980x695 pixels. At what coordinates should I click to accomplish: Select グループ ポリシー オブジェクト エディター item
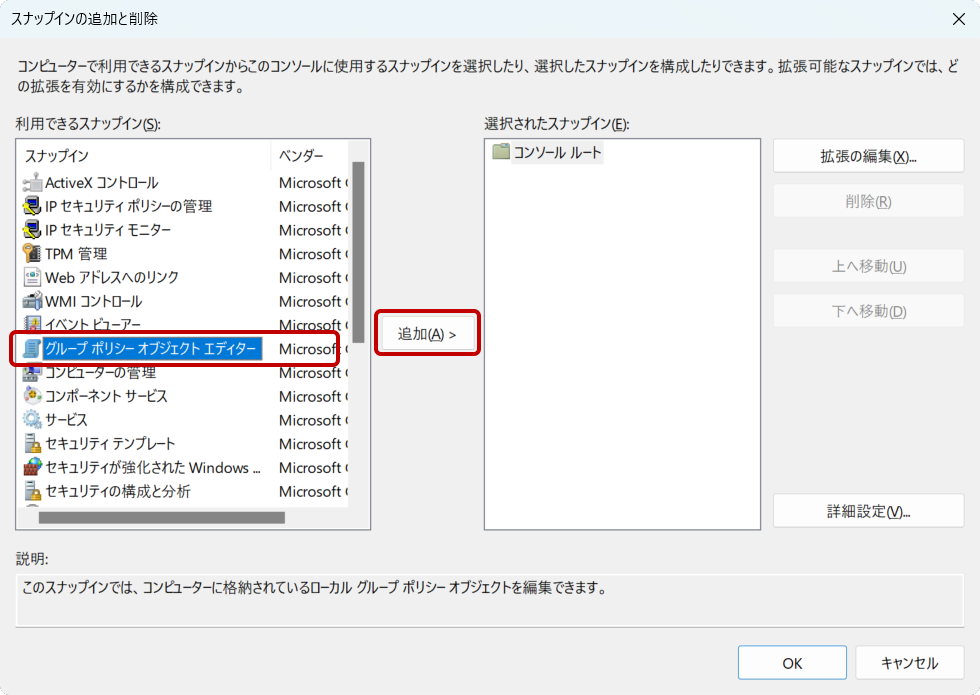click(x=150, y=349)
